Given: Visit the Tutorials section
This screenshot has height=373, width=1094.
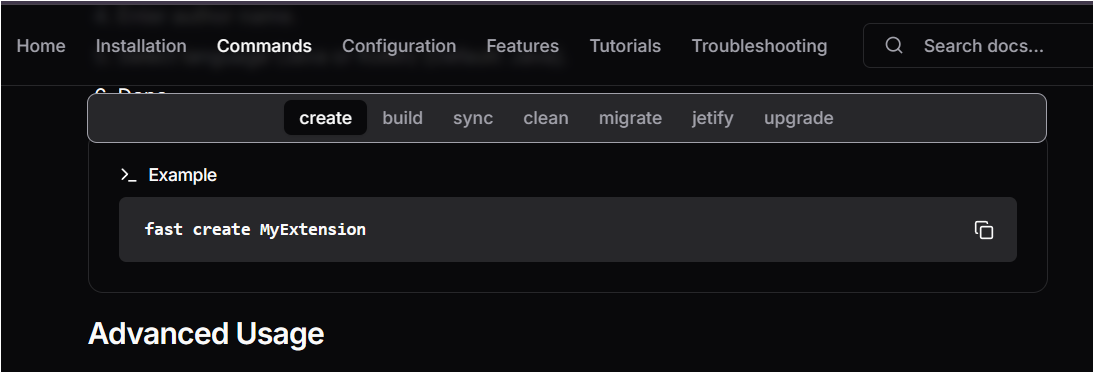Looking at the screenshot, I should (625, 46).
